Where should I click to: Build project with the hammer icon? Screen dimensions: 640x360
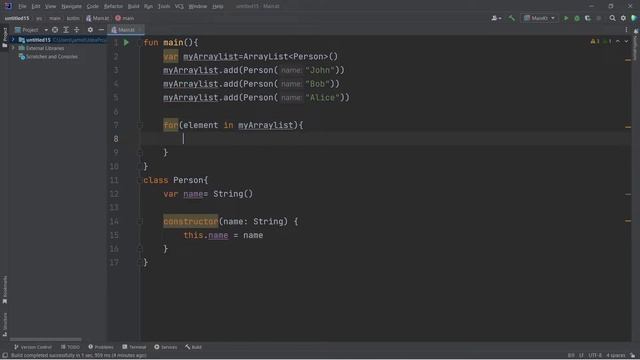[x=511, y=18]
